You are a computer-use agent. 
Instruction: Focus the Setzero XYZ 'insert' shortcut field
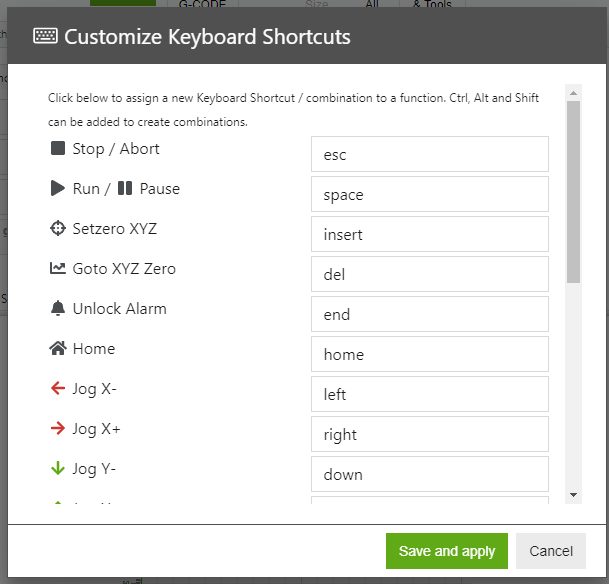pyautogui.click(x=429, y=234)
